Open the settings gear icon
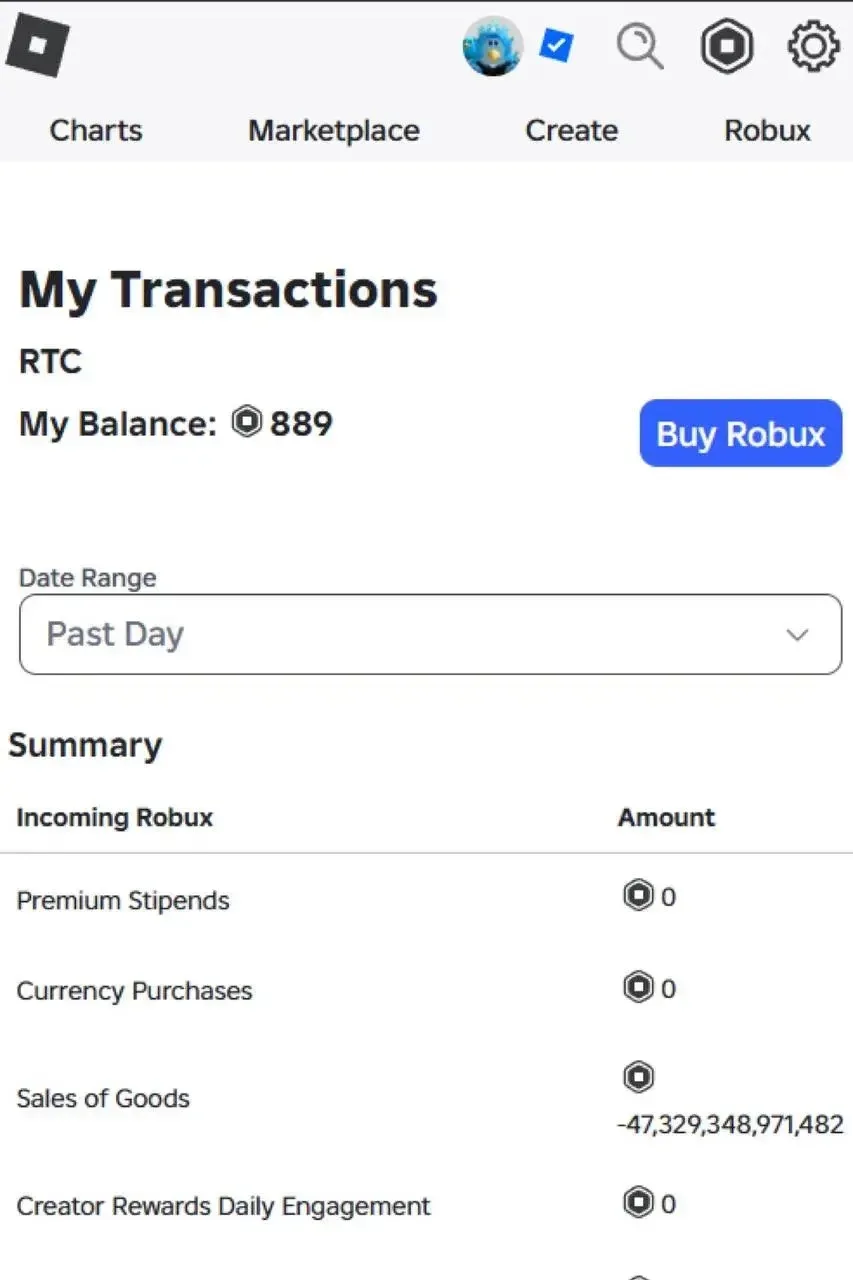 pyautogui.click(x=813, y=47)
